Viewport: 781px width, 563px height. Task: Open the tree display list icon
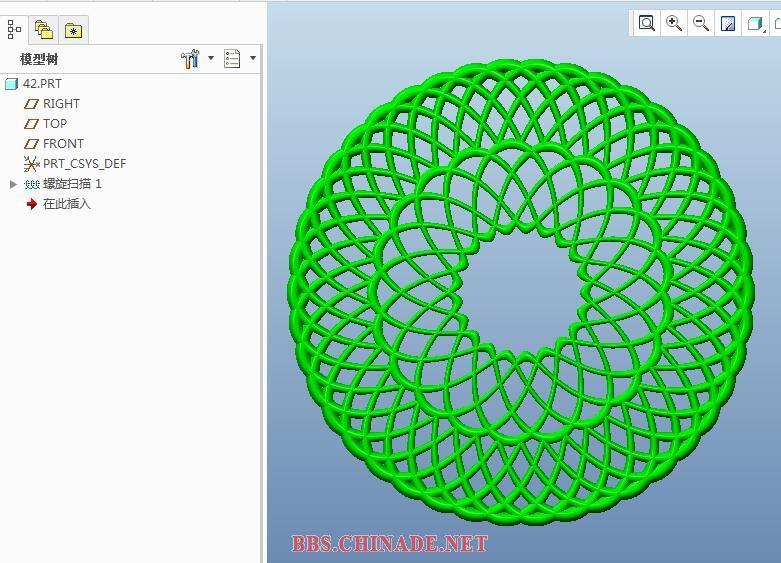point(232,58)
